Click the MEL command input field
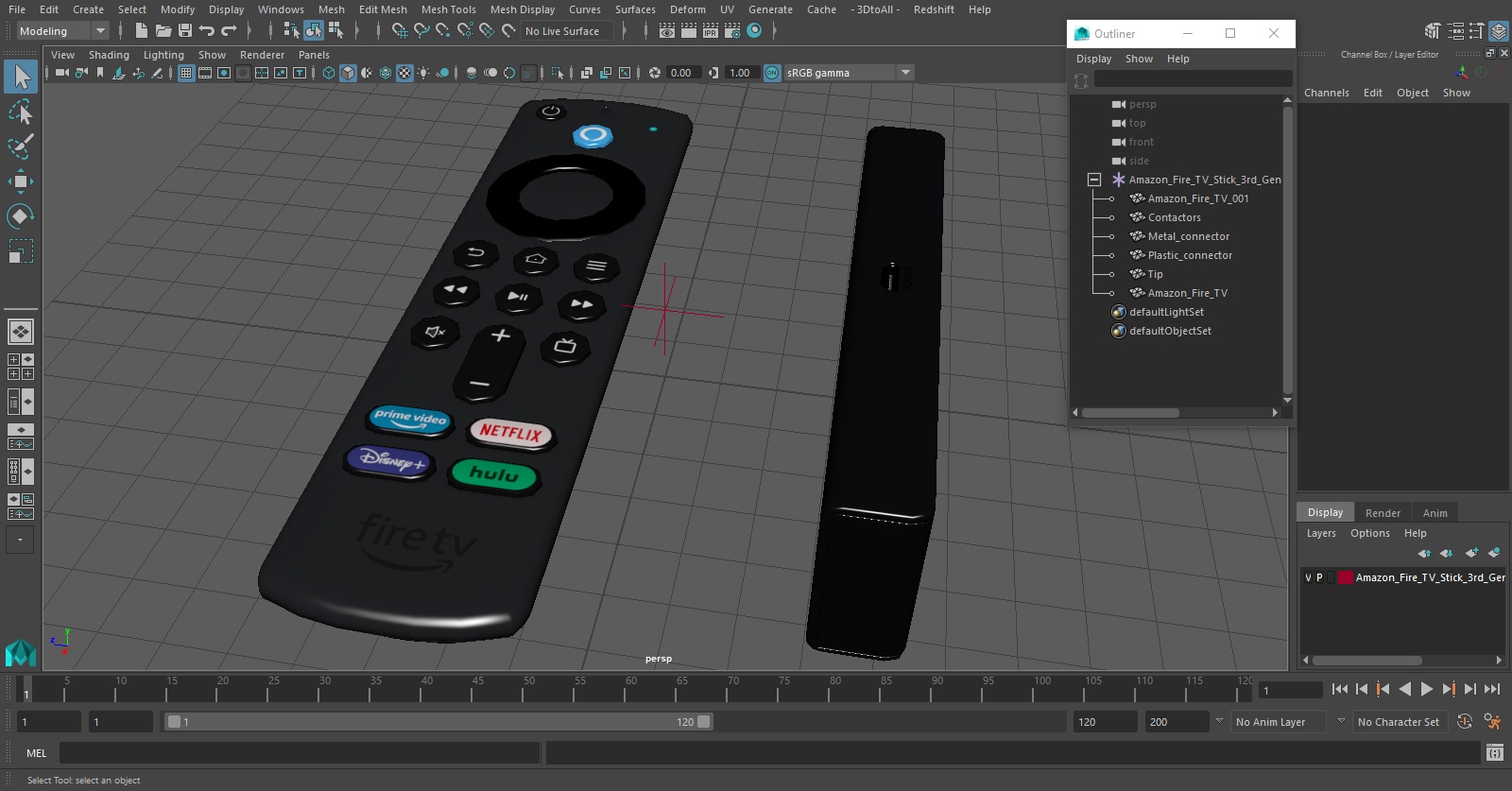1512x791 pixels. [299, 753]
